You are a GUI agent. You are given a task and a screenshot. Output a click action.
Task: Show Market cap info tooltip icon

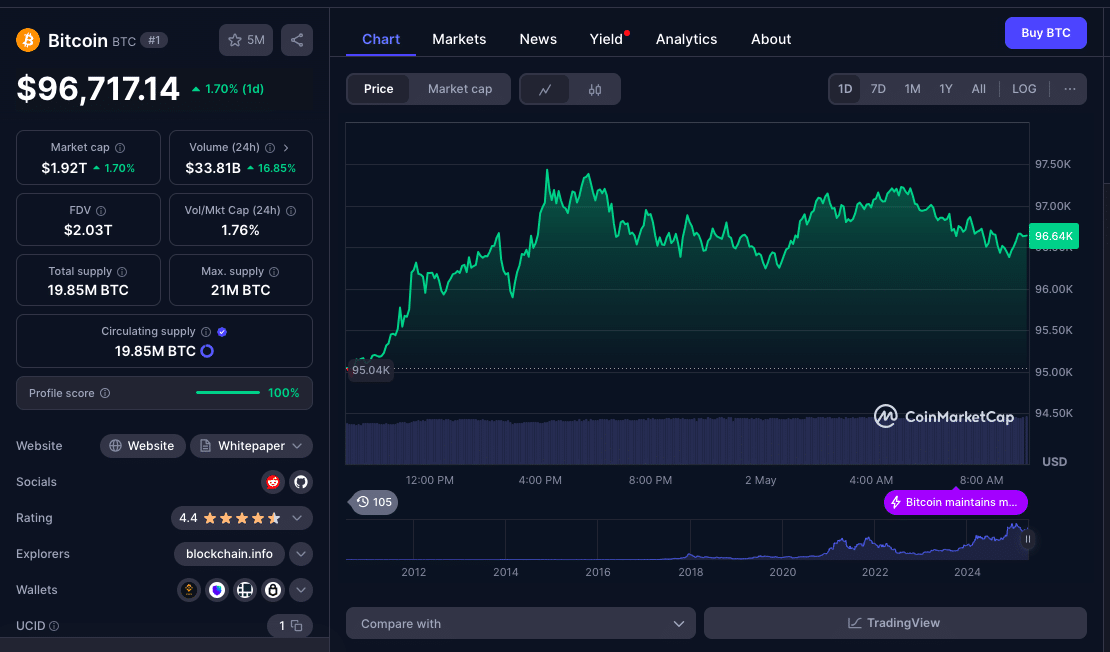tap(120, 148)
